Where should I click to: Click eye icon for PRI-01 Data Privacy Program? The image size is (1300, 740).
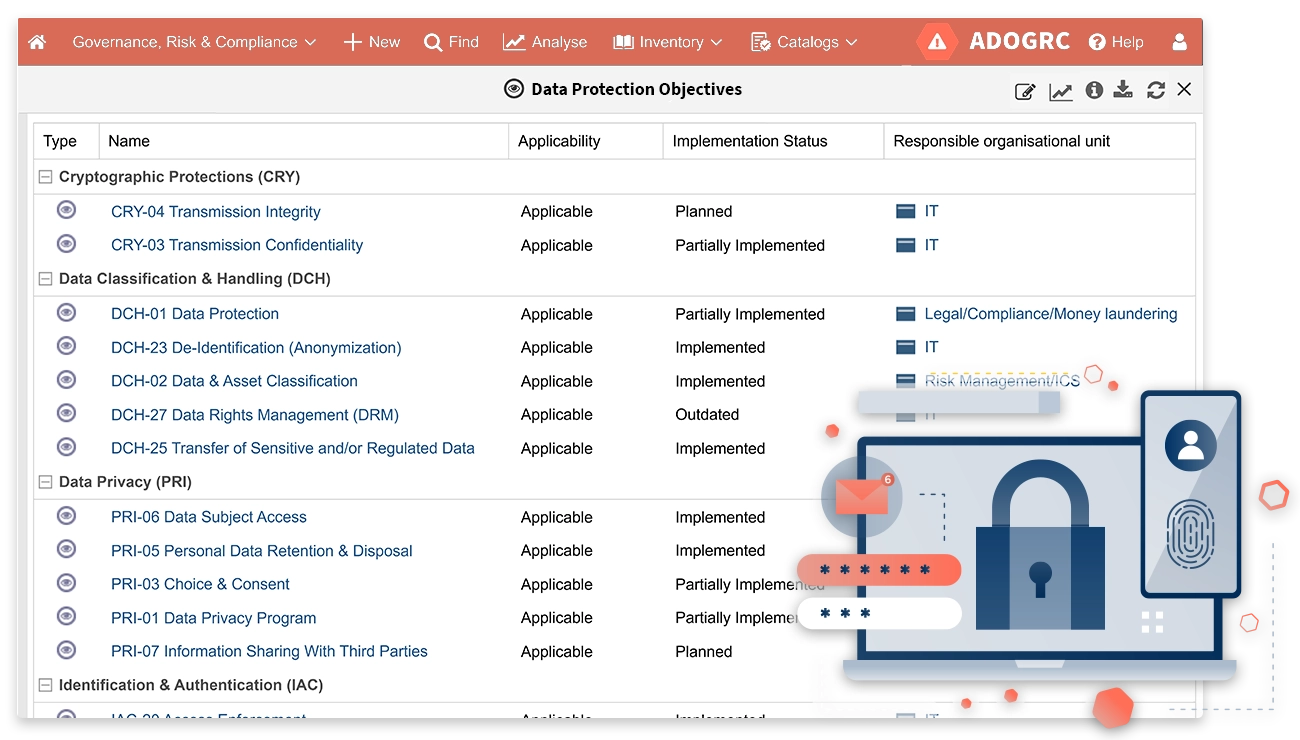(x=66, y=616)
